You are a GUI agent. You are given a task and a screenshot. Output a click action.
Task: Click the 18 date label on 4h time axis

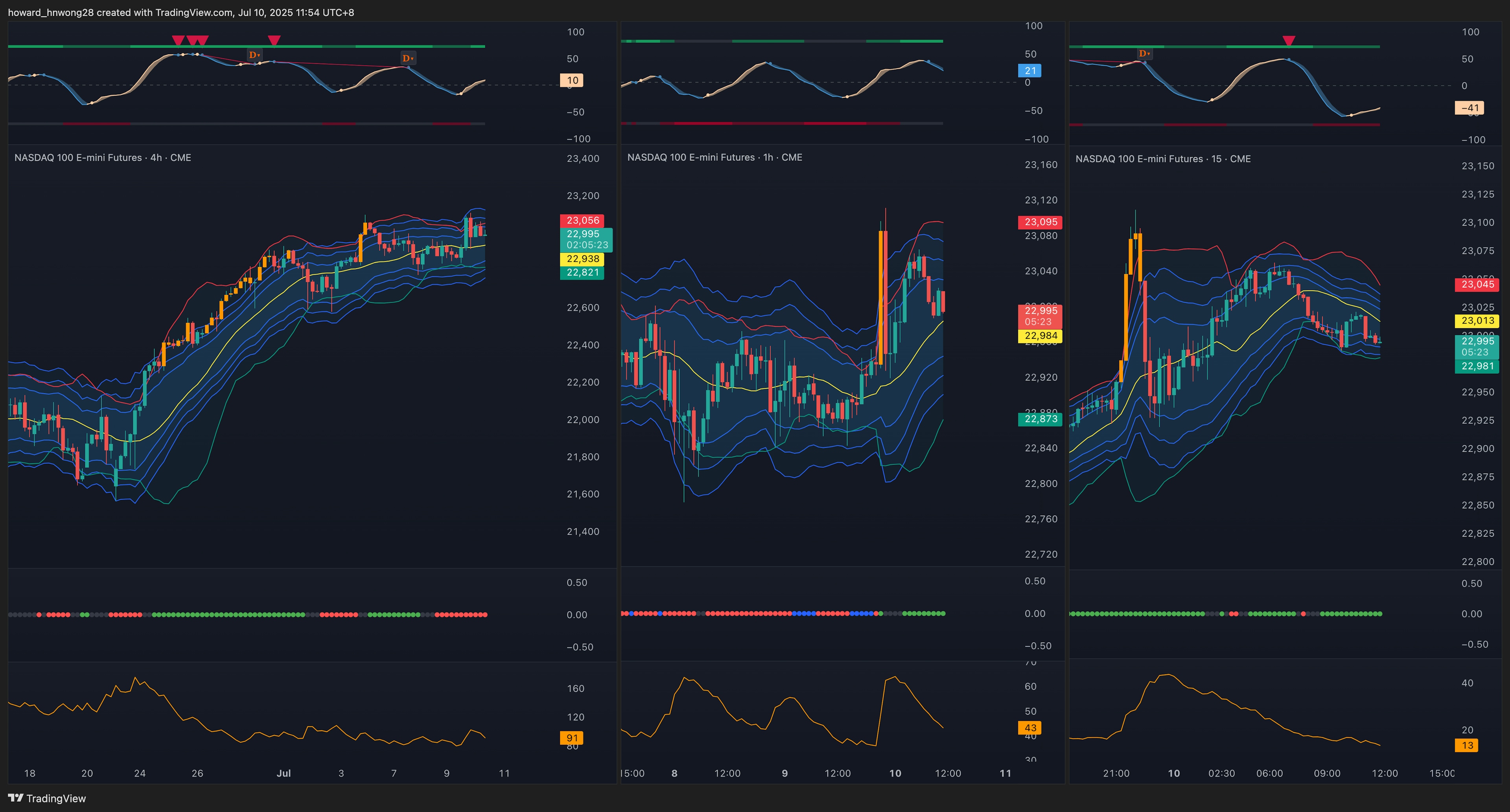coord(29,773)
